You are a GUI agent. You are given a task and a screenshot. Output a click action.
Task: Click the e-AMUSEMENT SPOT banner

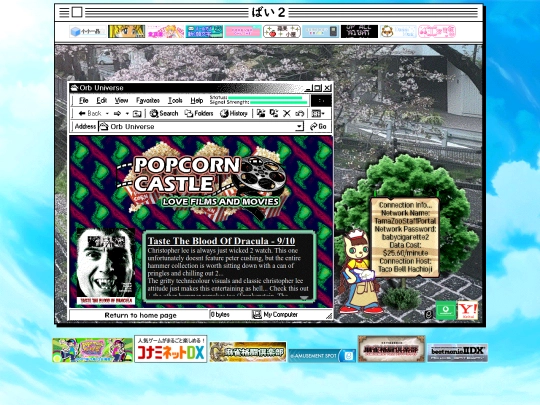coord(322,355)
